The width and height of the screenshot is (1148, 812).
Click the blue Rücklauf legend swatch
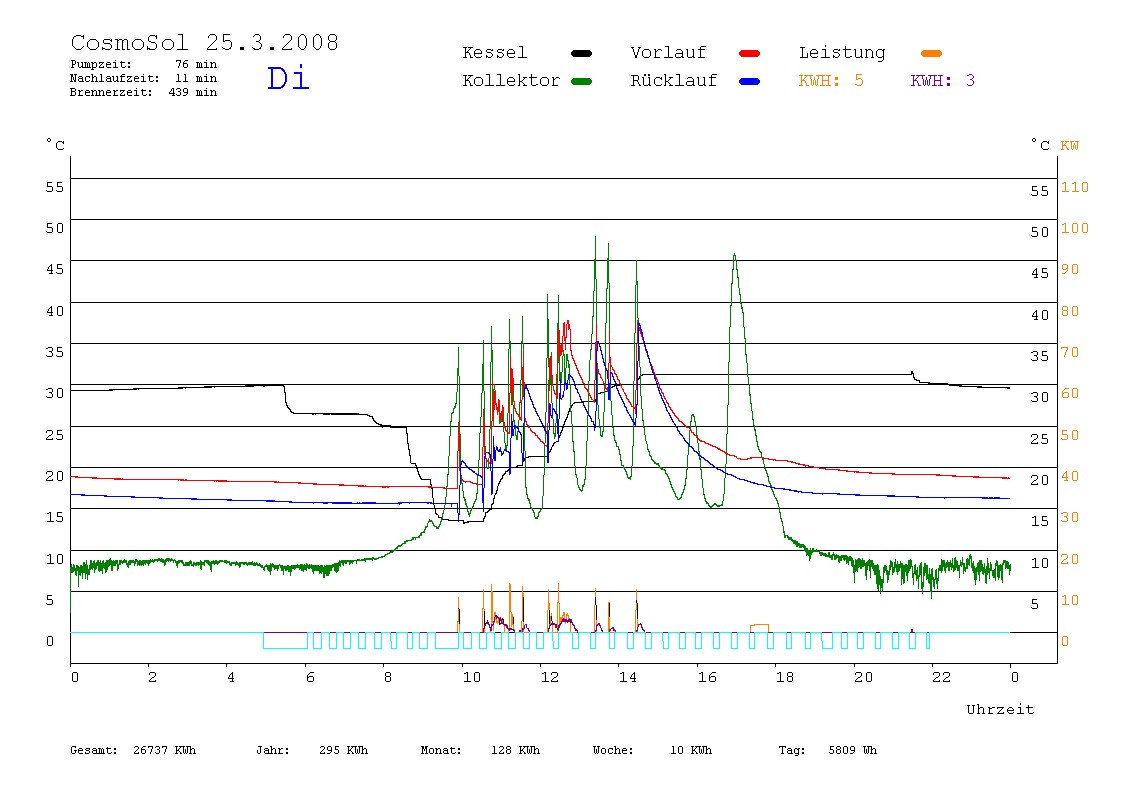coord(750,81)
